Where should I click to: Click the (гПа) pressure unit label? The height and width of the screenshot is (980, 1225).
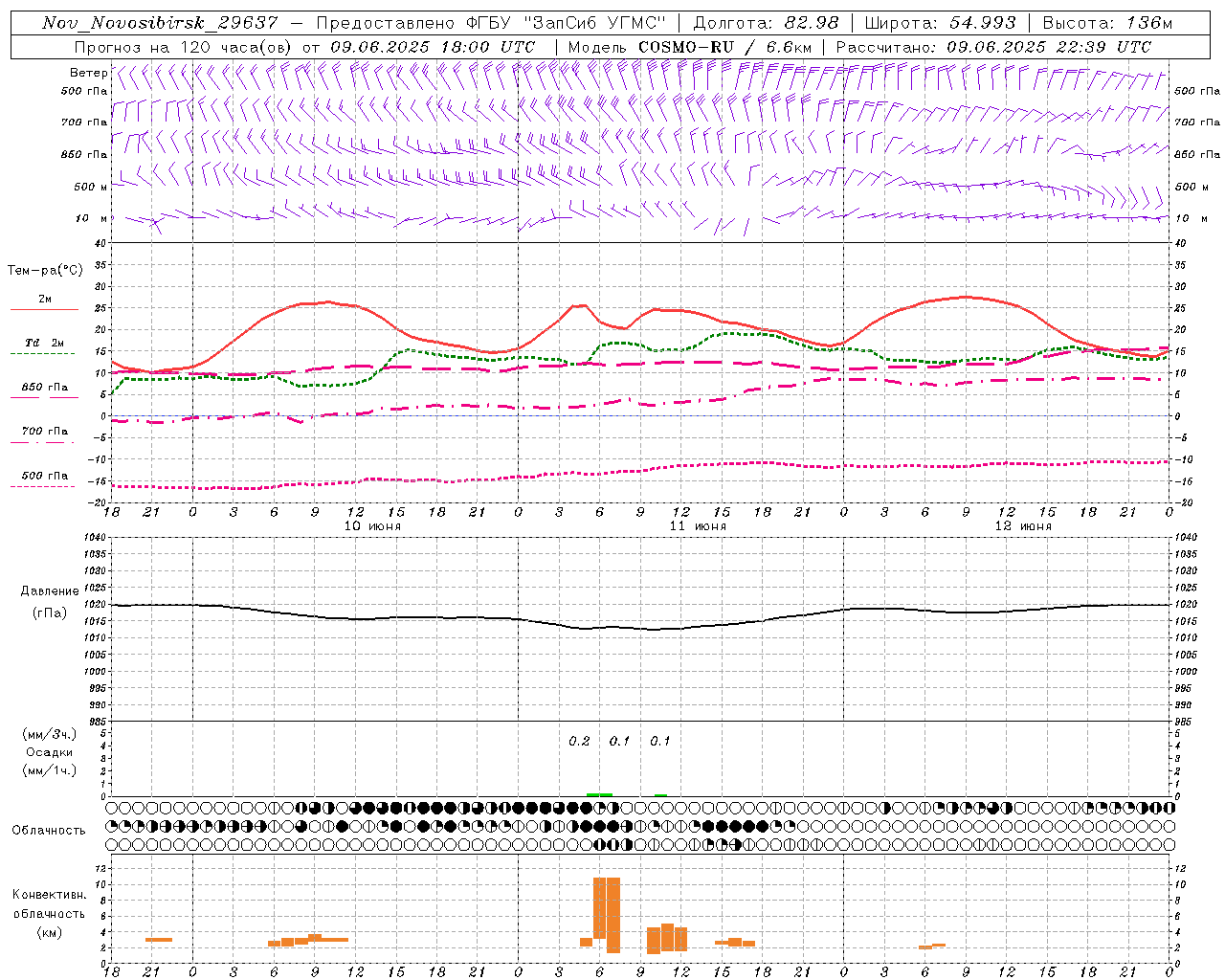[49, 612]
